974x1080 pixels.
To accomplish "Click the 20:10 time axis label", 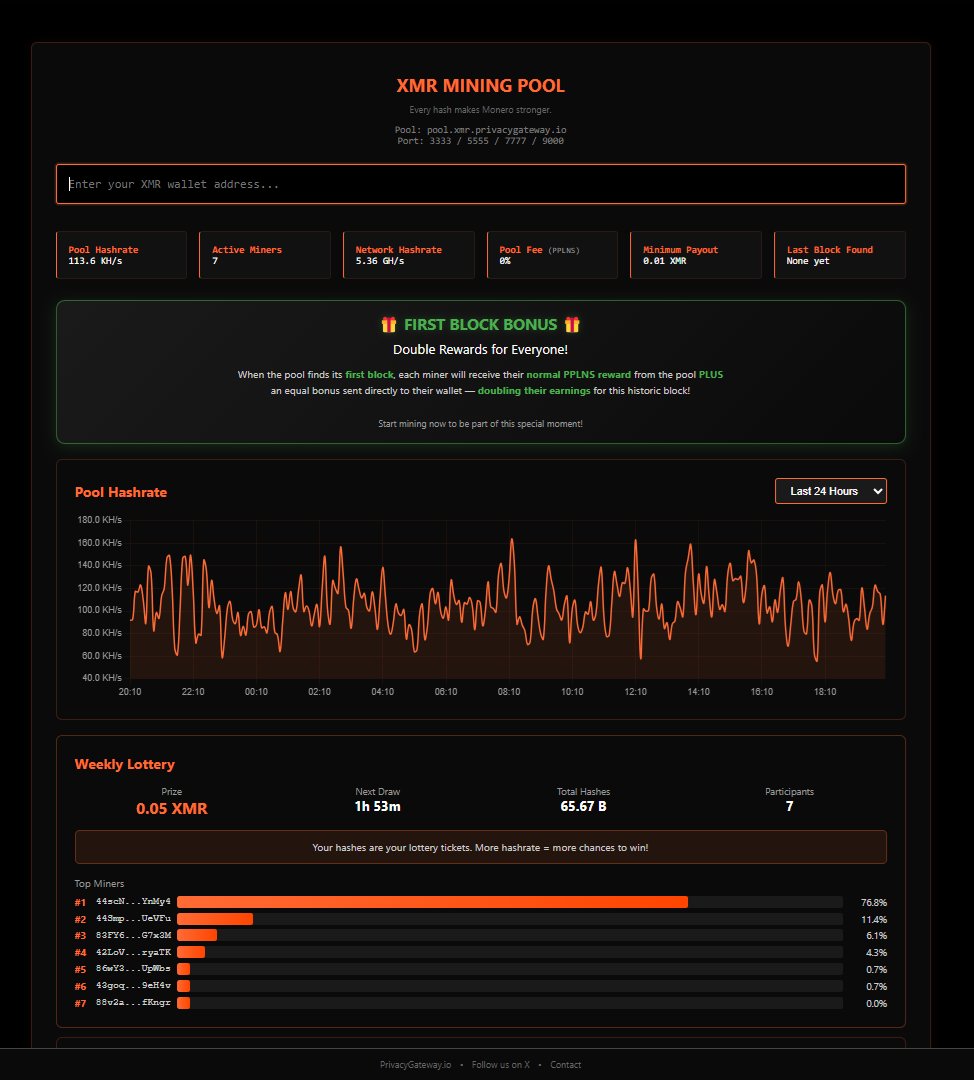I will [x=130, y=692].
